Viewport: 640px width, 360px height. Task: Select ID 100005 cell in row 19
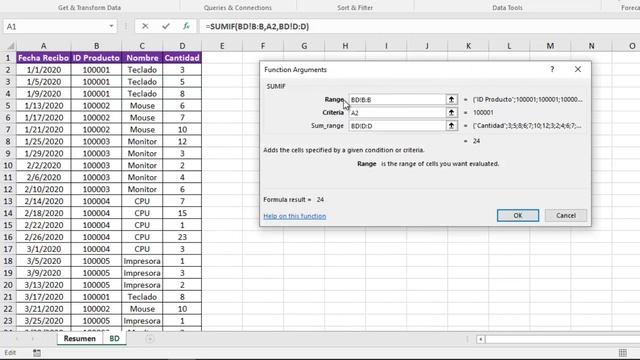point(96,273)
